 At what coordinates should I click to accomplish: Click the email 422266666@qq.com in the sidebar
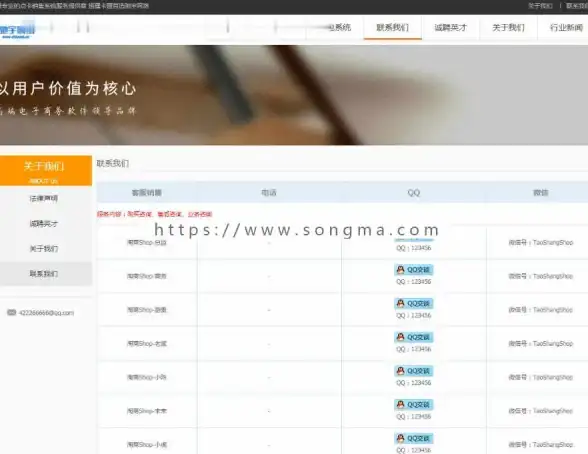coord(46,313)
